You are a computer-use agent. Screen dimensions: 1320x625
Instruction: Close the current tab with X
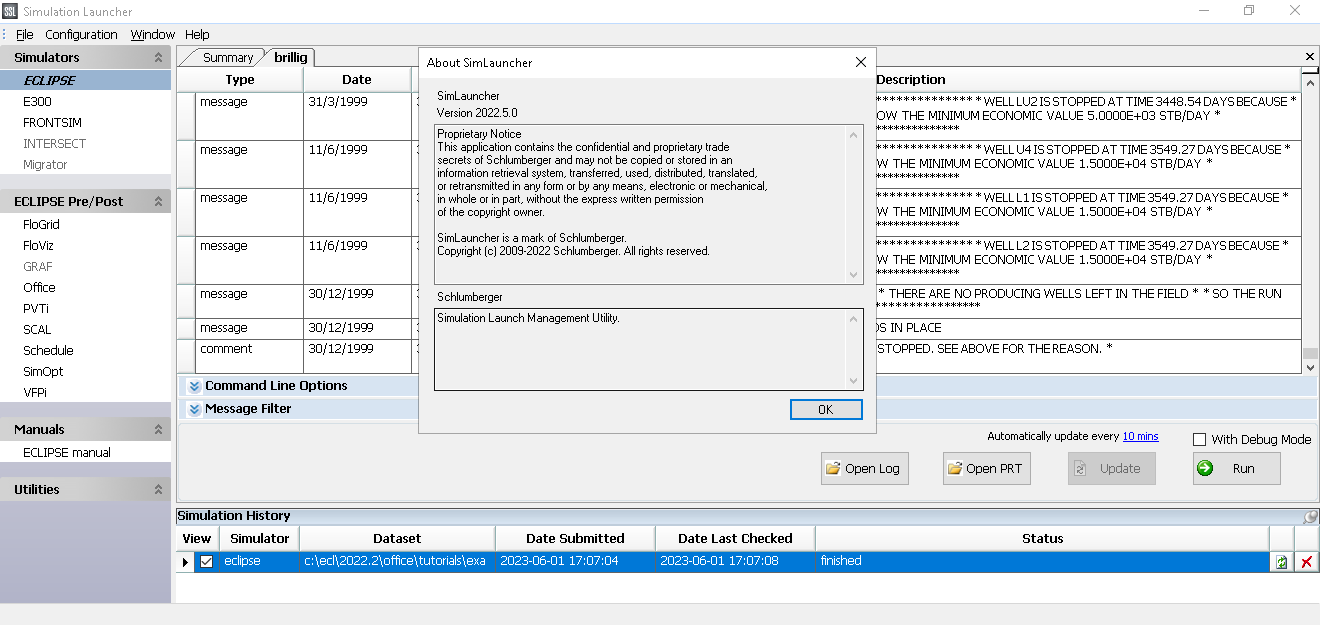(x=1310, y=57)
